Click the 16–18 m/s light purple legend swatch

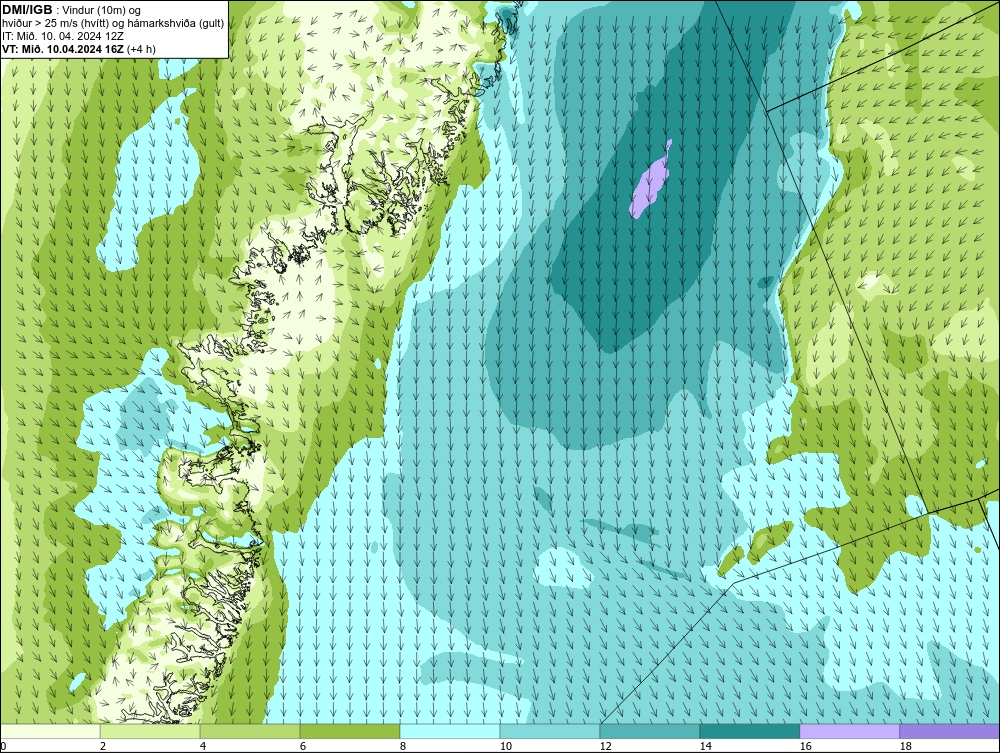point(849,731)
